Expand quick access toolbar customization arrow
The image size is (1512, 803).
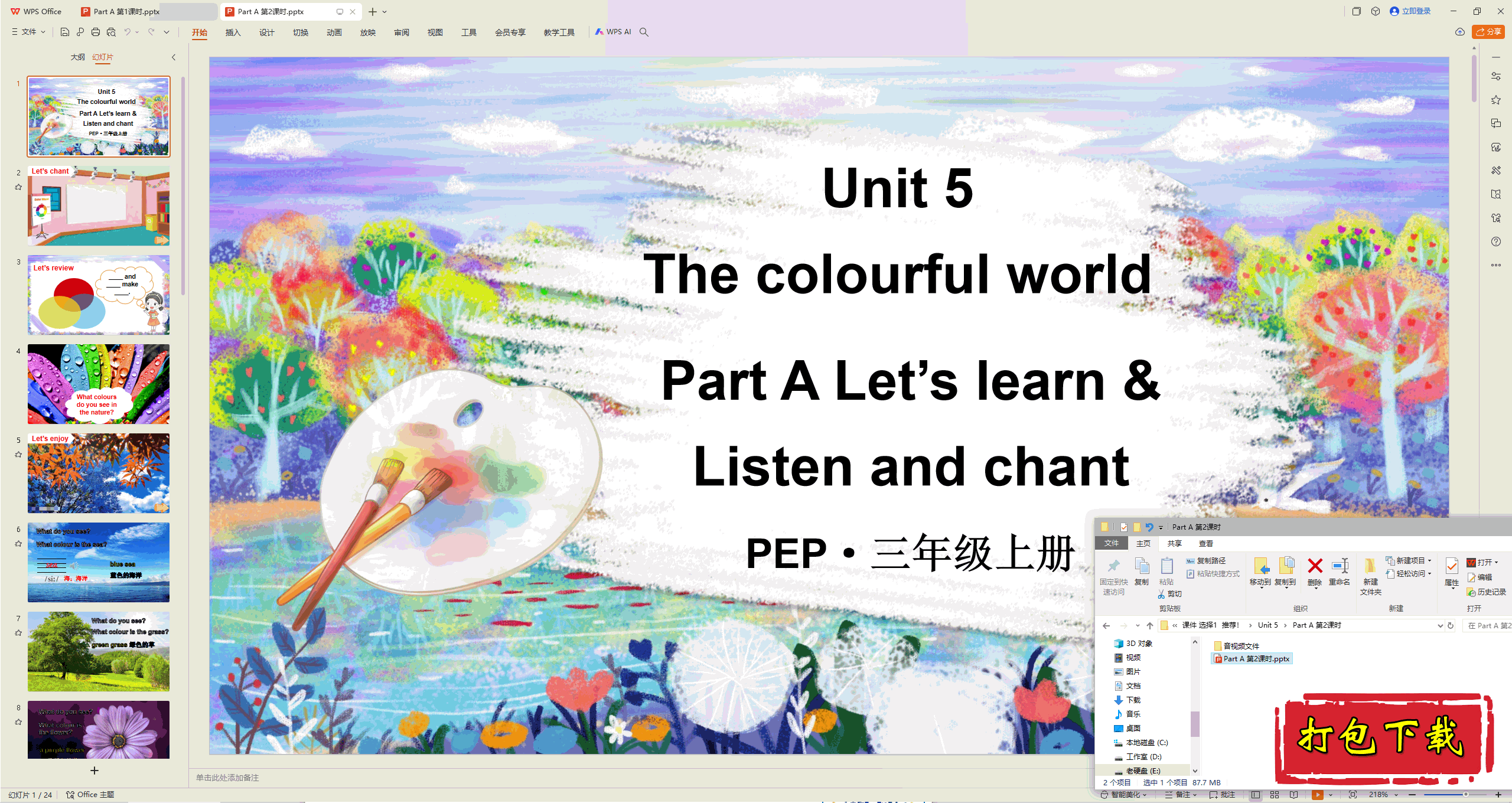167,32
